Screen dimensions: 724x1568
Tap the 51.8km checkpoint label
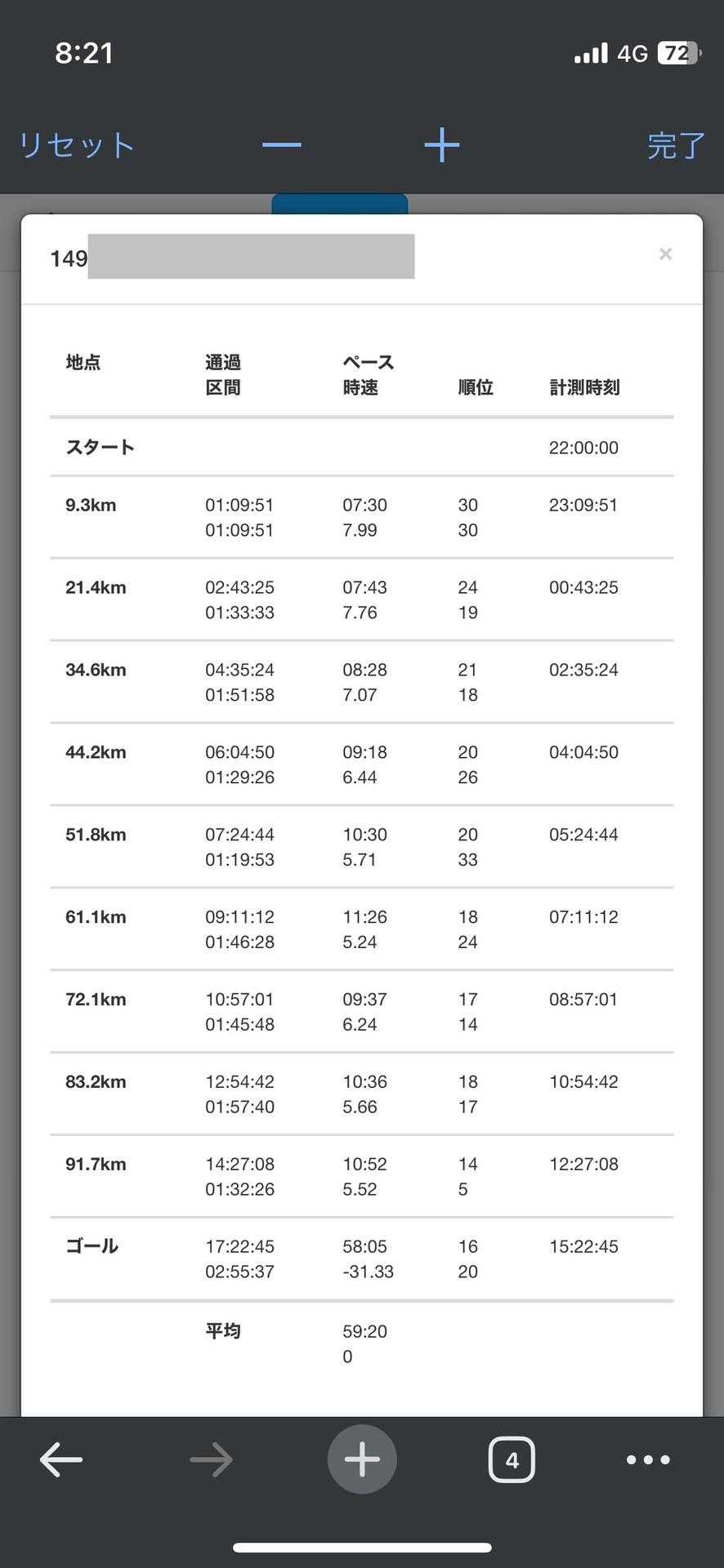pyautogui.click(x=96, y=835)
